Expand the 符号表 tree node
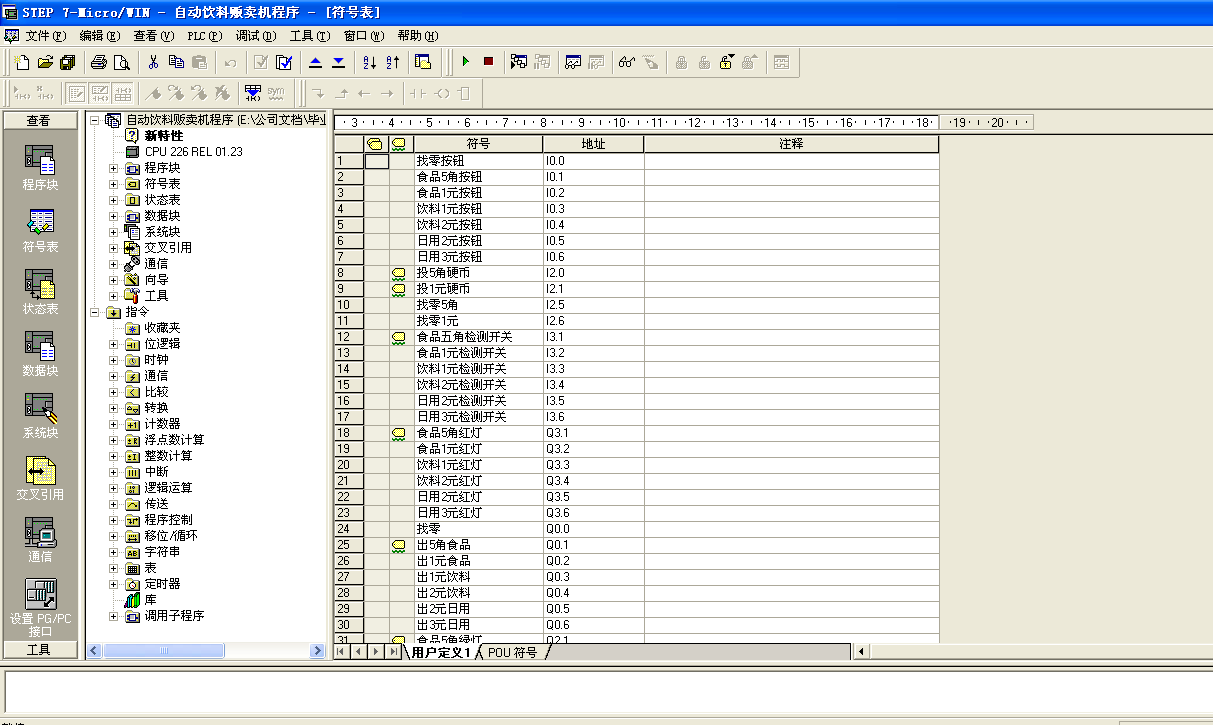 (x=113, y=184)
